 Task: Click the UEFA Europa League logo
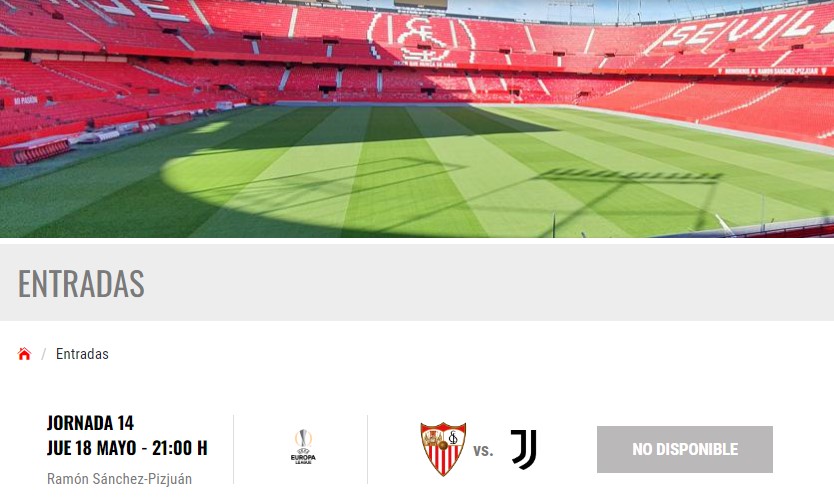pos(303,447)
